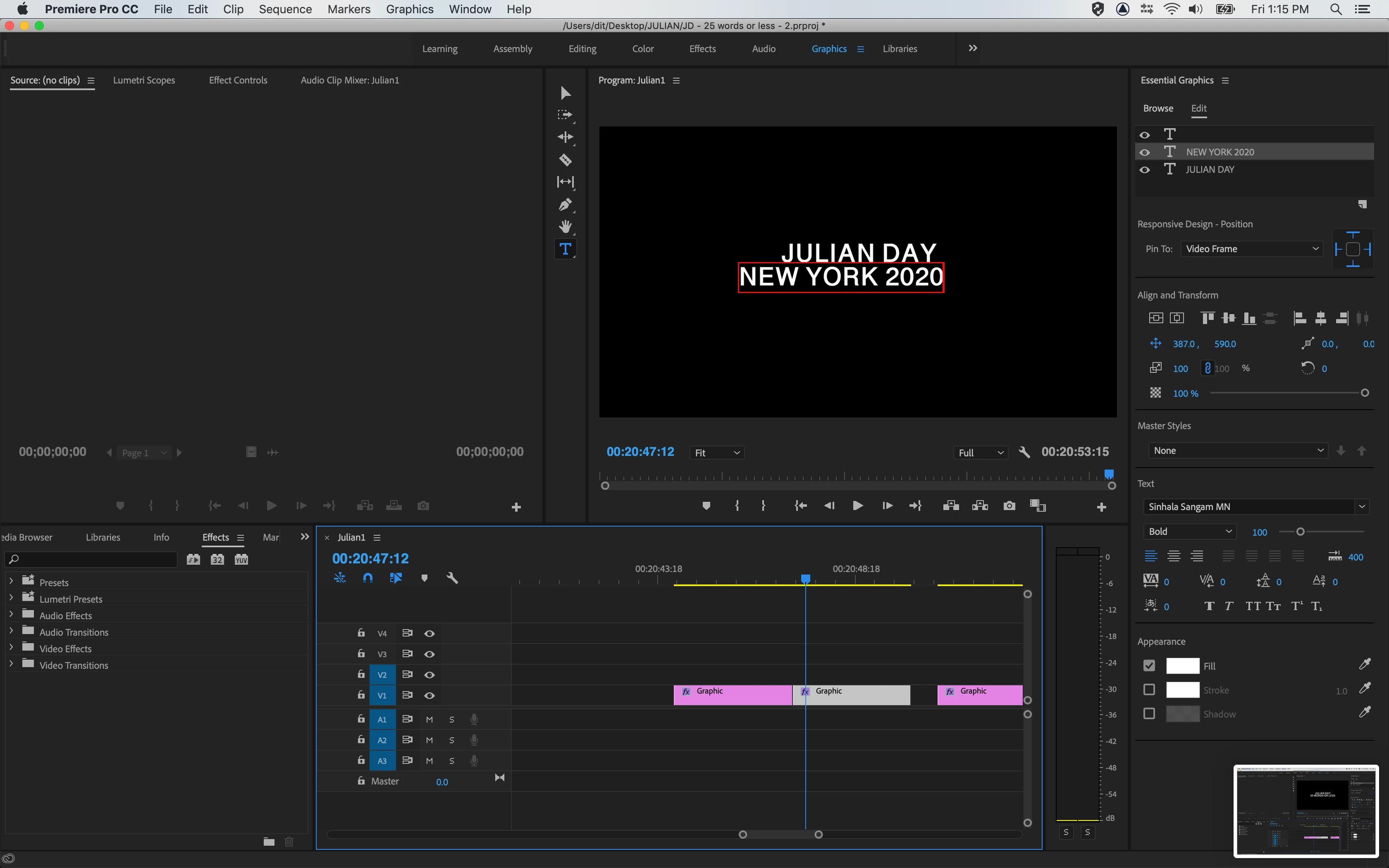Open the Pin To dropdown

(x=1252, y=248)
